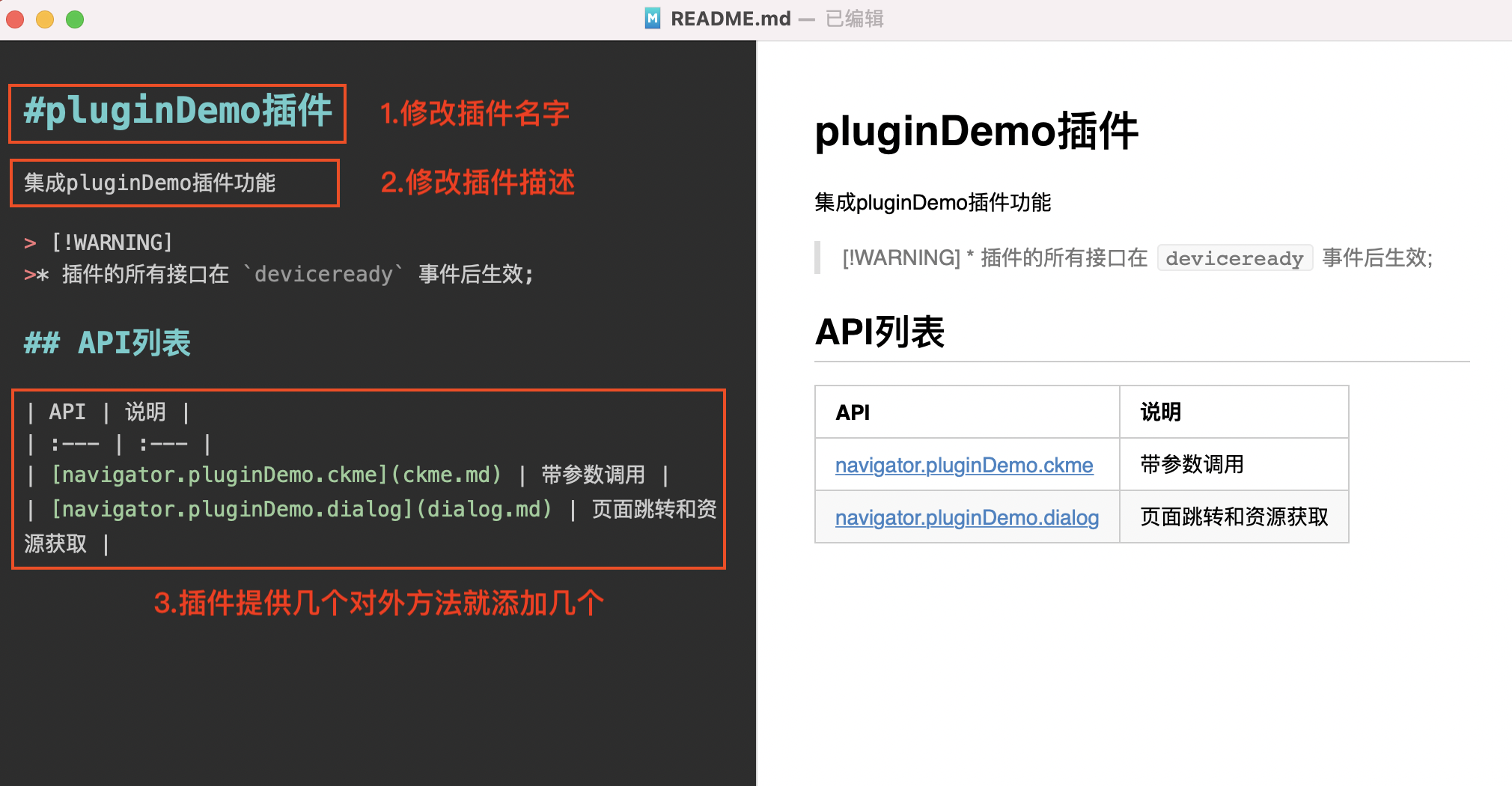The width and height of the screenshot is (1512, 786).
Task: Click the pluginDemo插件 preview title
Action: [977, 131]
